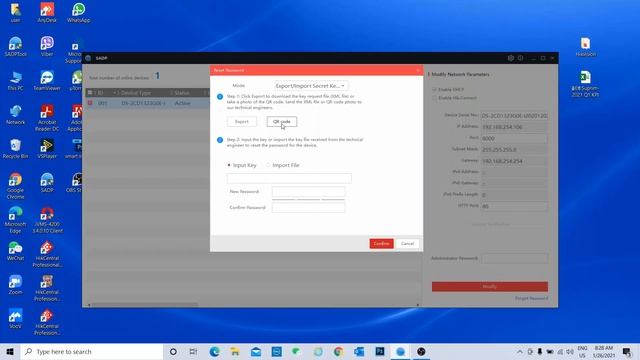Open the Microsoft Edge desktop shortcut
640x360 pixels.
[16, 220]
